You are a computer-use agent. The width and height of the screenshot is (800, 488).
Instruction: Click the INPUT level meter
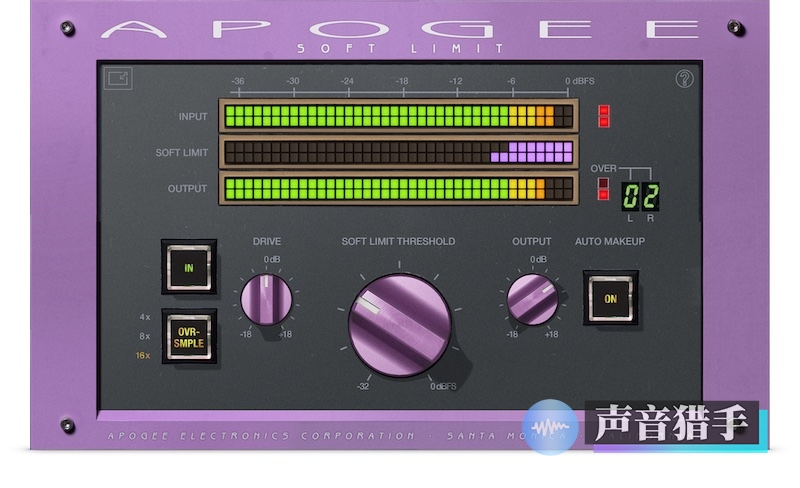pyautogui.click(x=399, y=116)
